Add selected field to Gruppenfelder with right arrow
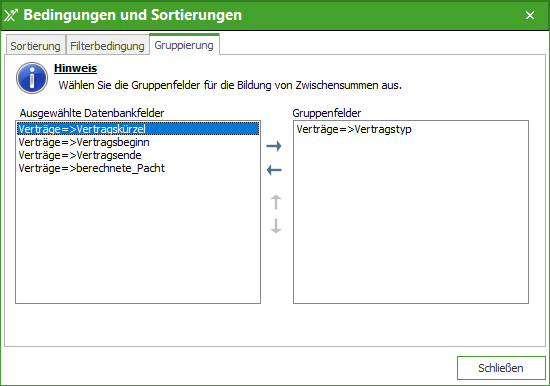550x386 pixels. [x=274, y=146]
